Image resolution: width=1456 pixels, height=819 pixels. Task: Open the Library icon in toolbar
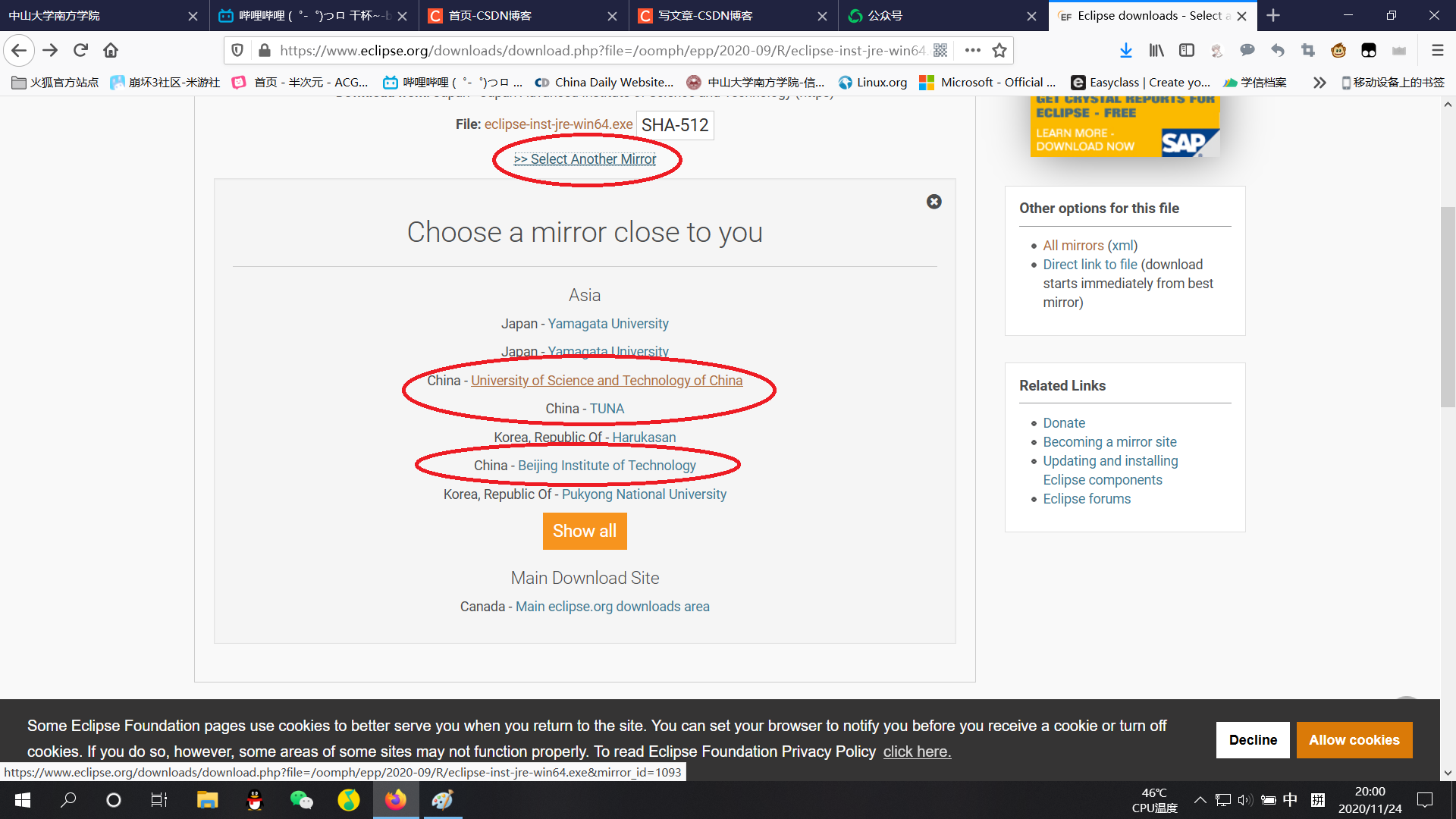pyautogui.click(x=1156, y=50)
